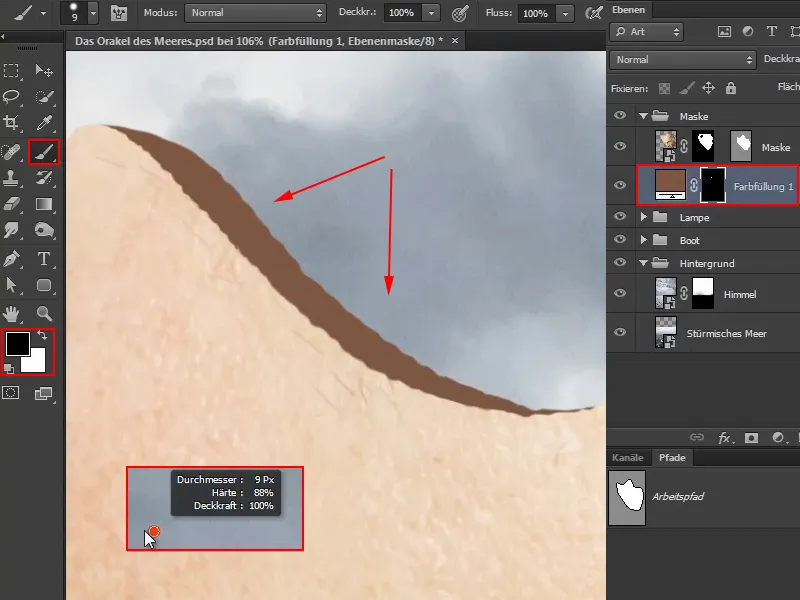Select the History Brush tool
The height and width of the screenshot is (600, 800).
(x=44, y=178)
